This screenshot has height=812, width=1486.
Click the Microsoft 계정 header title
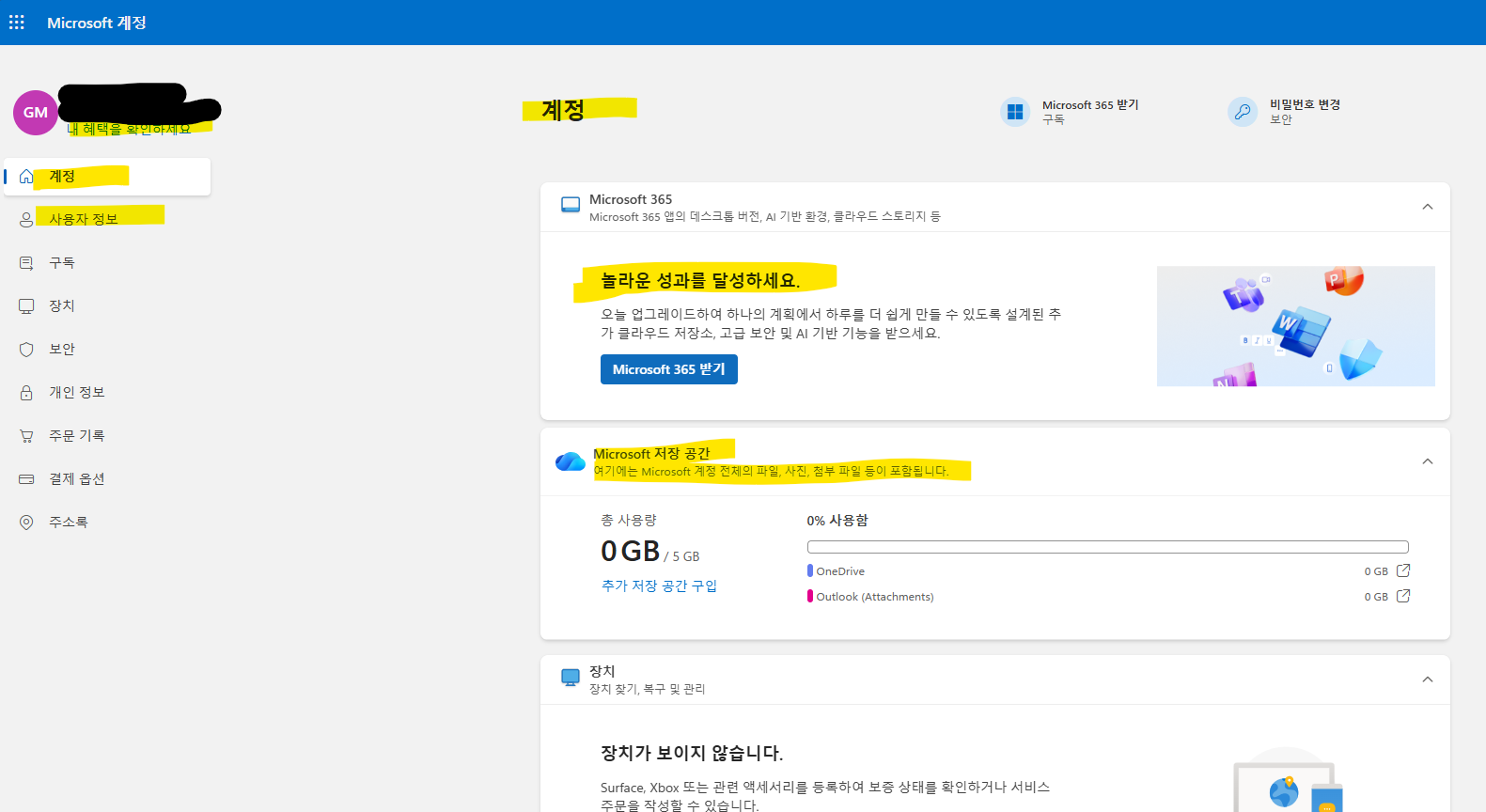[97, 23]
